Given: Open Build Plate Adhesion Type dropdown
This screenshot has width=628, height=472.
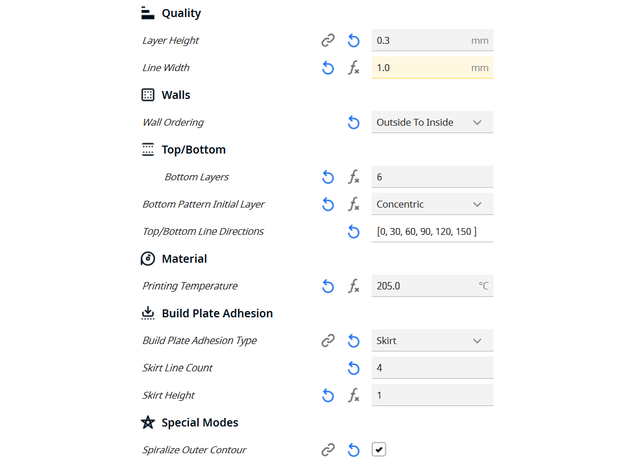Looking at the screenshot, I should 432,341.
